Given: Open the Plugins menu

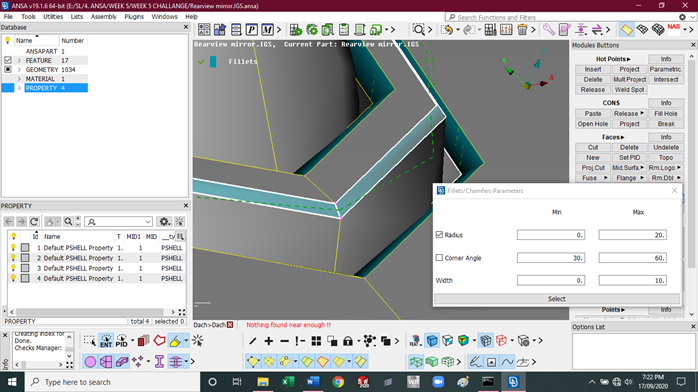Looking at the screenshot, I should pos(134,16).
